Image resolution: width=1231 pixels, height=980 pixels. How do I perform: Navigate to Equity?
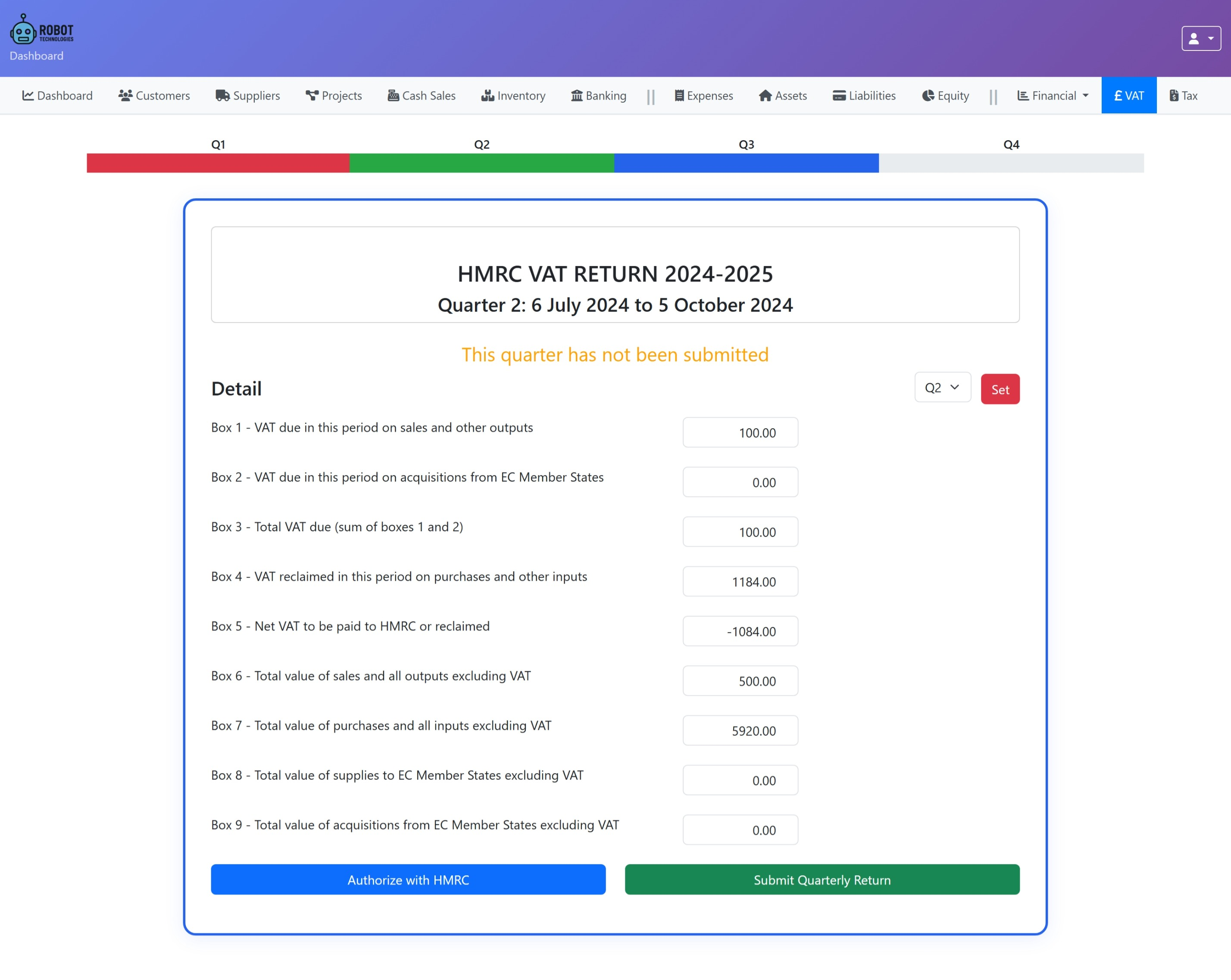point(946,95)
